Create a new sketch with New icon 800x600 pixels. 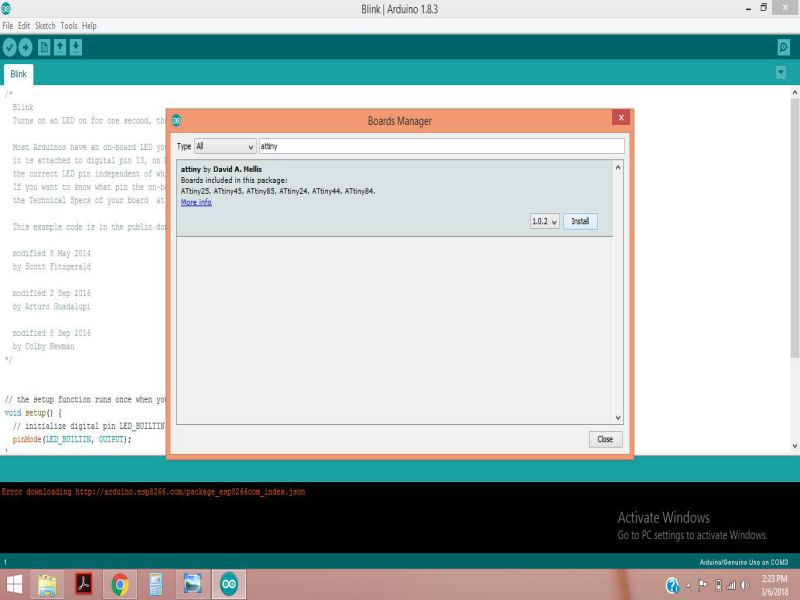point(44,47)
